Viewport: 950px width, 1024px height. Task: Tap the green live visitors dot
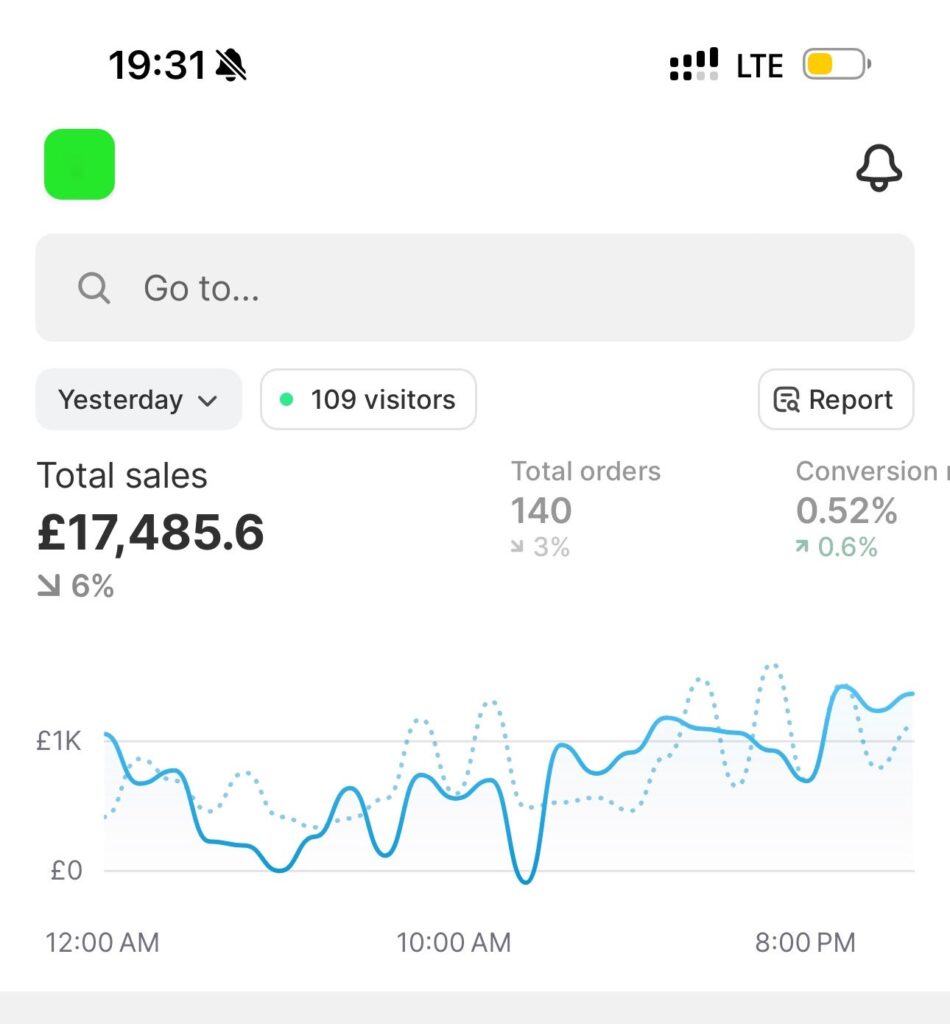point(287,400)
